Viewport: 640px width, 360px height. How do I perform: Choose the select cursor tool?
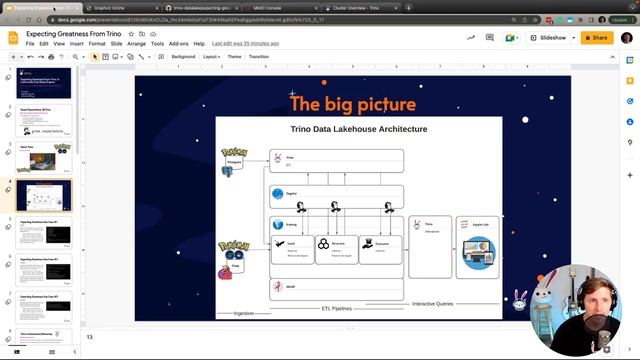[95, 57]
